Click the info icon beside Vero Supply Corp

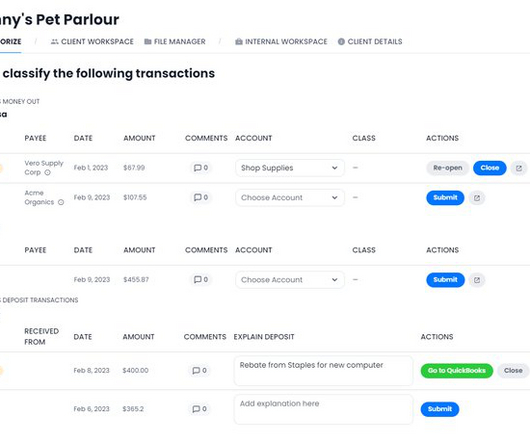point(48,172)
